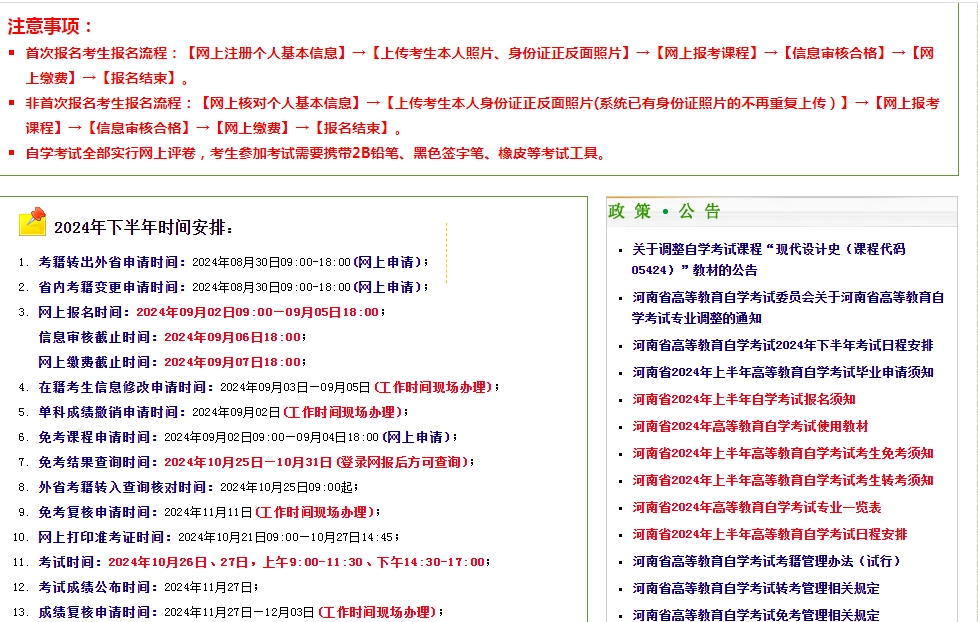Click the pinned note icon beside 2024年下半年时间安排
This screenshot has width=978, height=622.
click(x=33, y=221)
